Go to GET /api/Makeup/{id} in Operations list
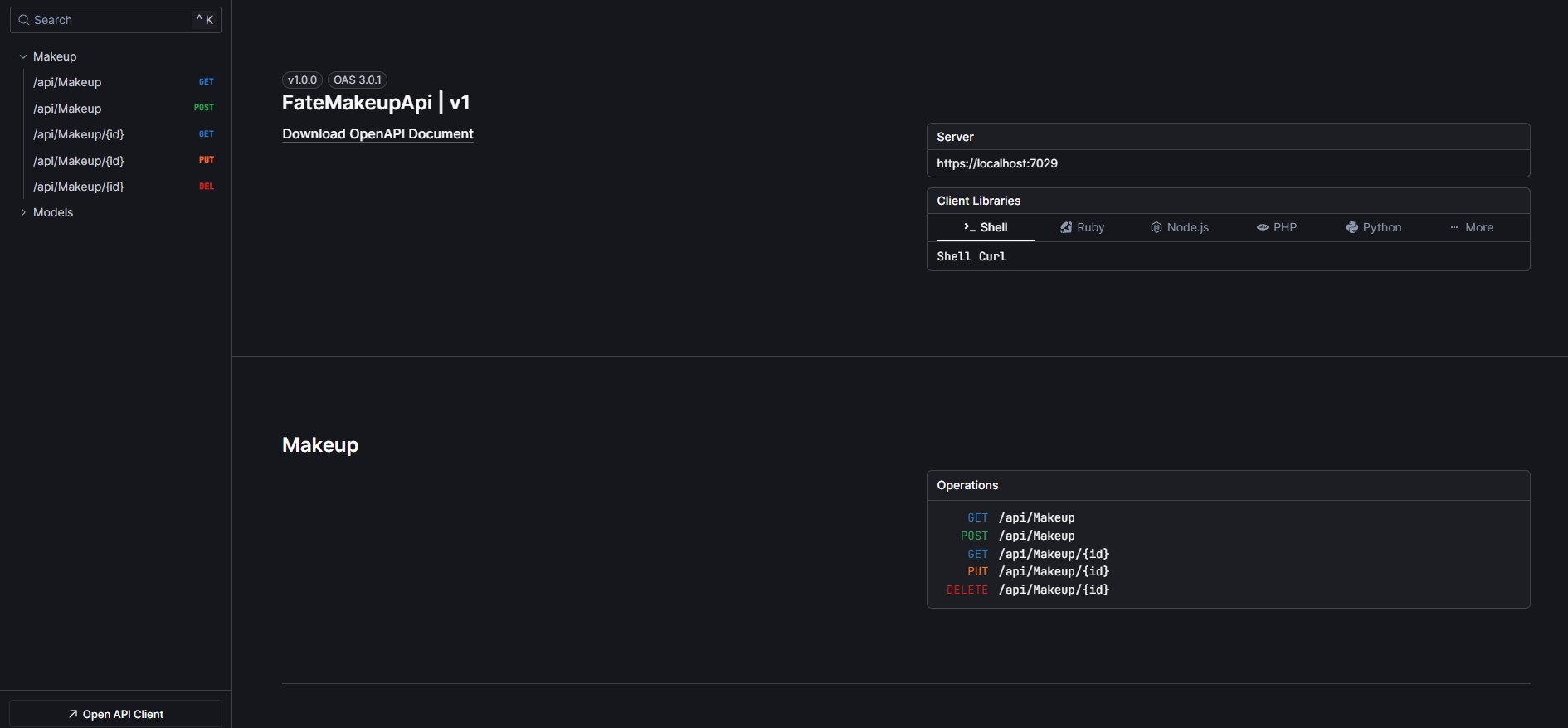 click(x=1054, y=554)
